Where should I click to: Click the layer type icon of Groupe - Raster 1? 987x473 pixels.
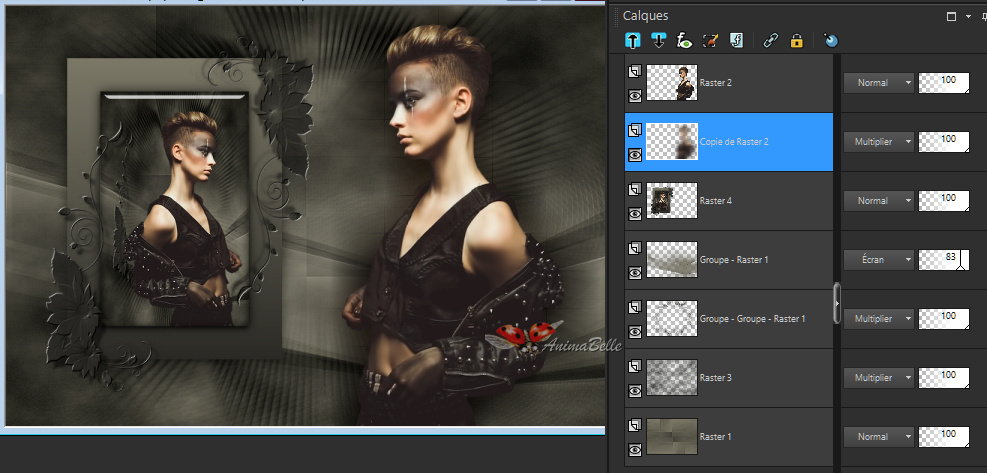pos(634,248)
